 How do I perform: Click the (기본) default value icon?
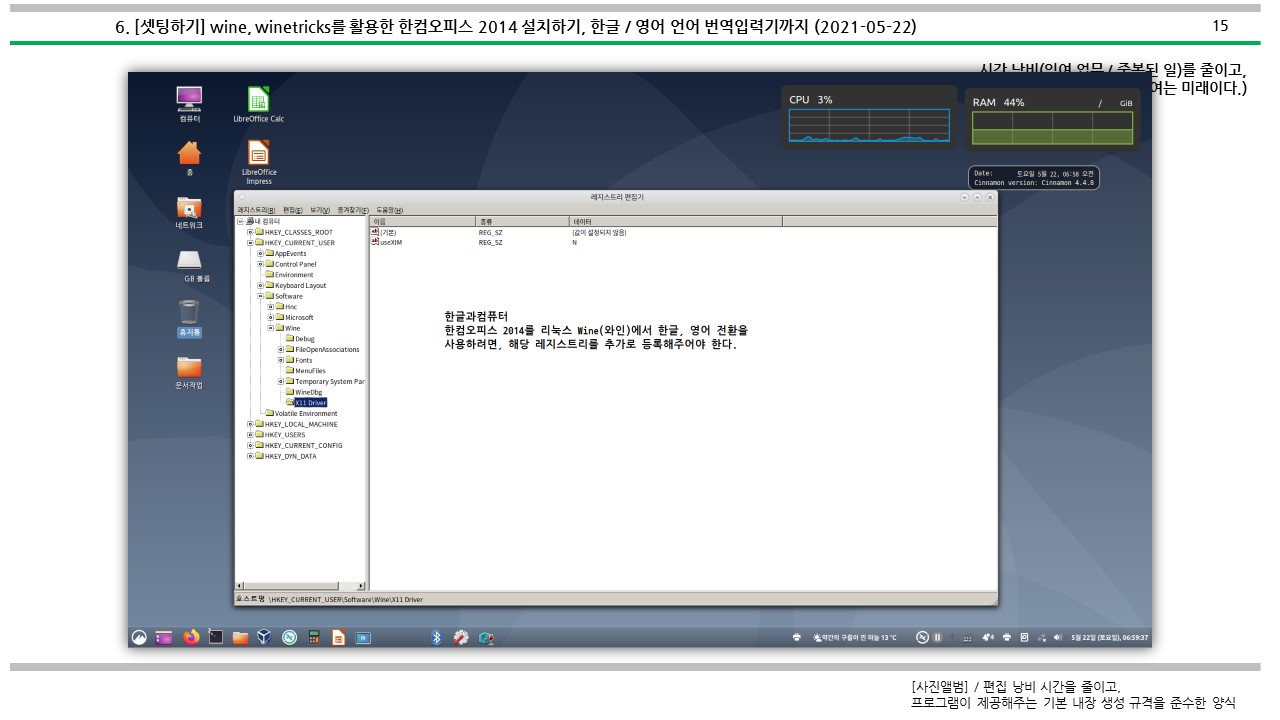(375, 232)
